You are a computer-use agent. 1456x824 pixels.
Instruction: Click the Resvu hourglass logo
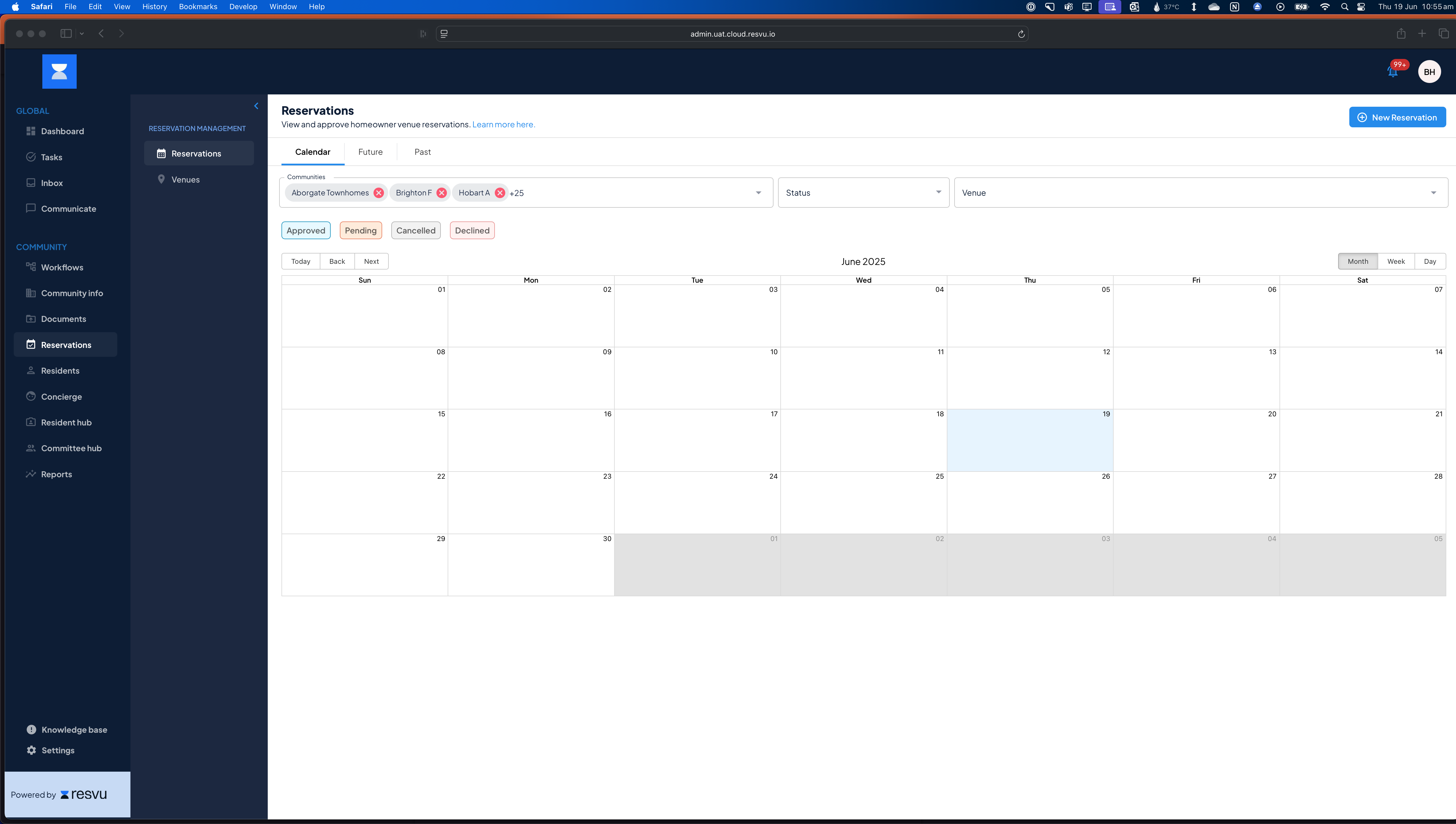coord(59,71)
